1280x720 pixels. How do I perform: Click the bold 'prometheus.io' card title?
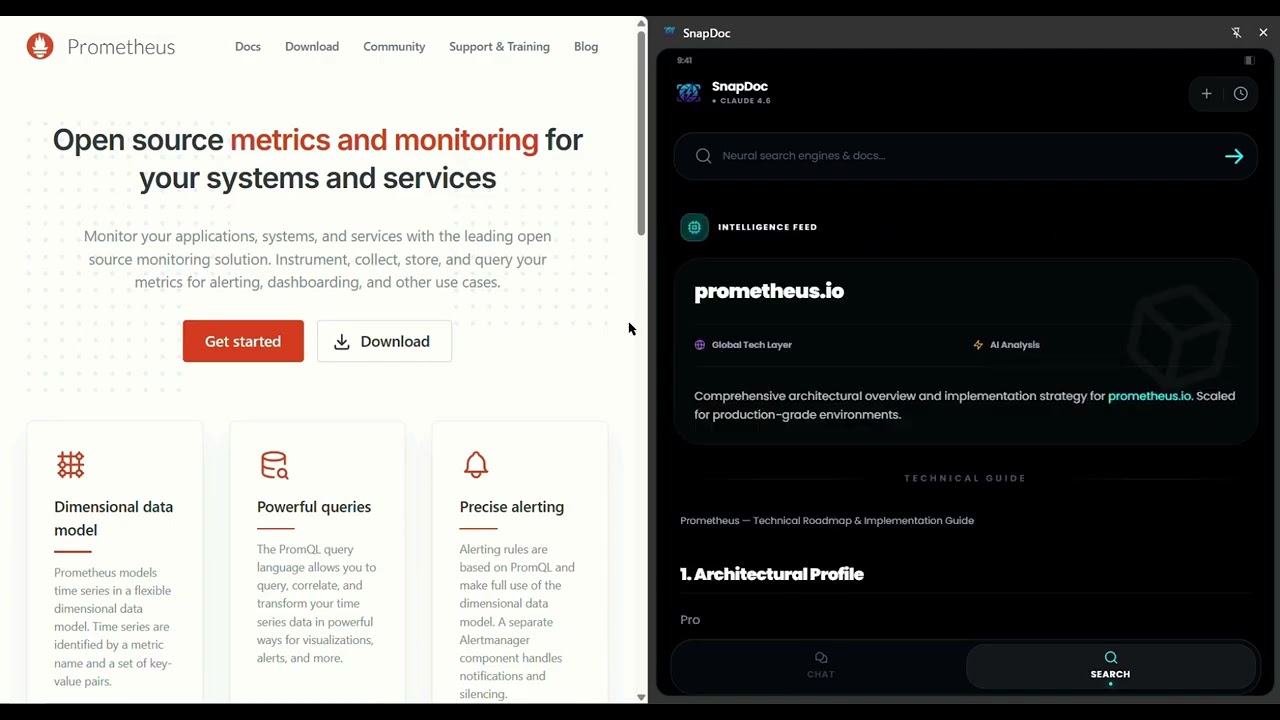769,291
